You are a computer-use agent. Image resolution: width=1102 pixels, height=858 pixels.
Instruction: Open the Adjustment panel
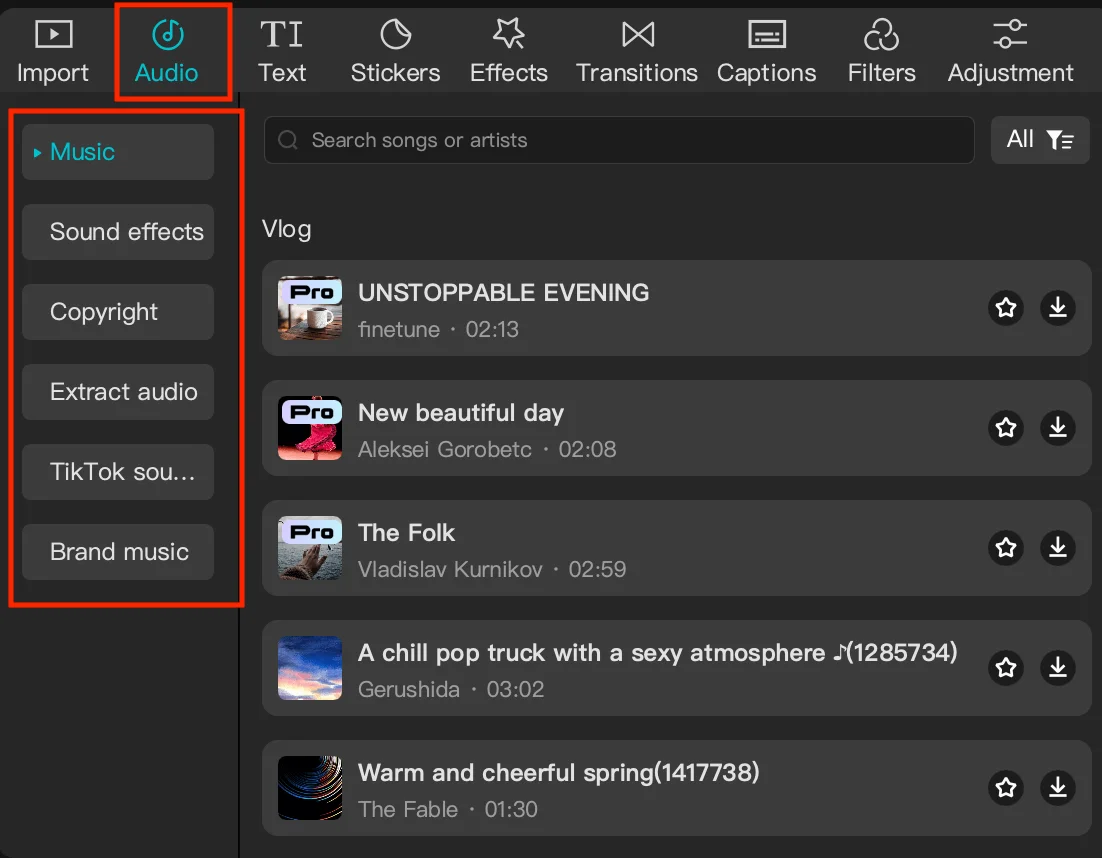click(1010, 52)
